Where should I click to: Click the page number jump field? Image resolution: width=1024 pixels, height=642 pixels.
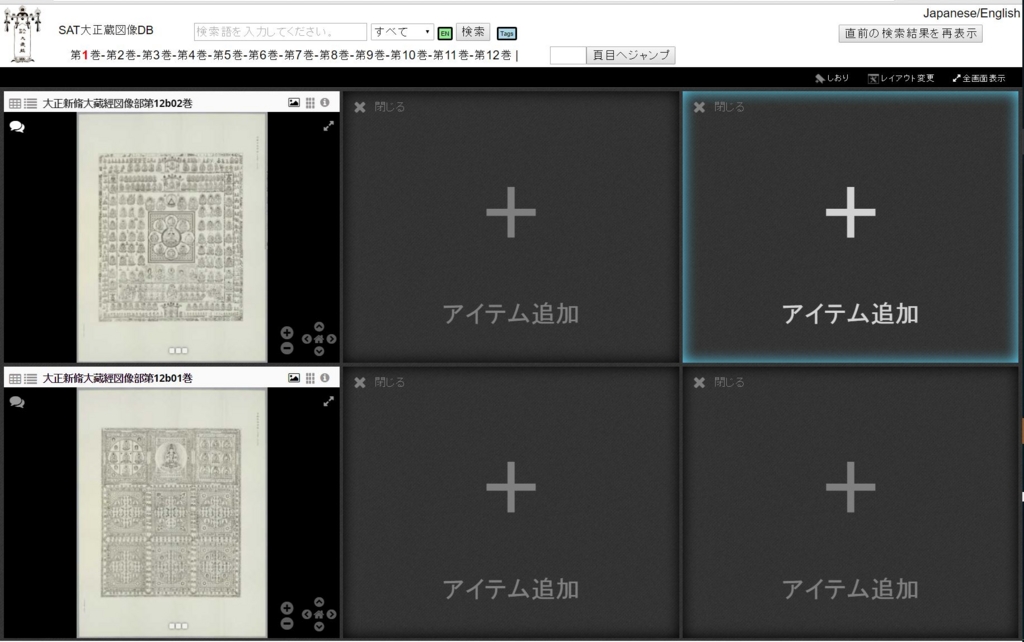click(x=568, y=56)
